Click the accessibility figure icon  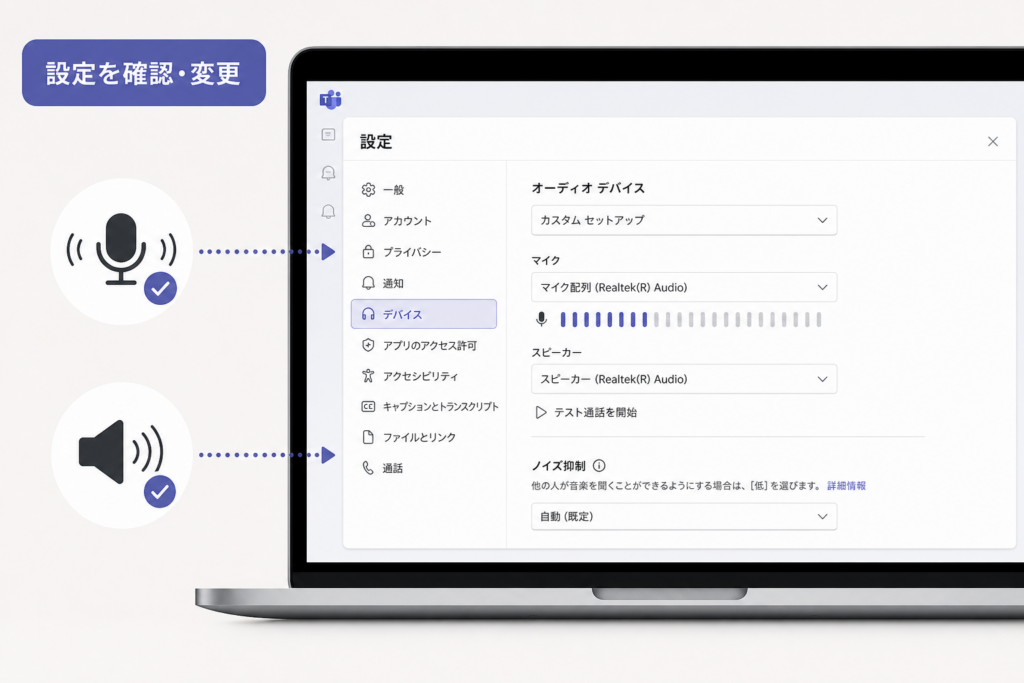[x=368, y=375]
